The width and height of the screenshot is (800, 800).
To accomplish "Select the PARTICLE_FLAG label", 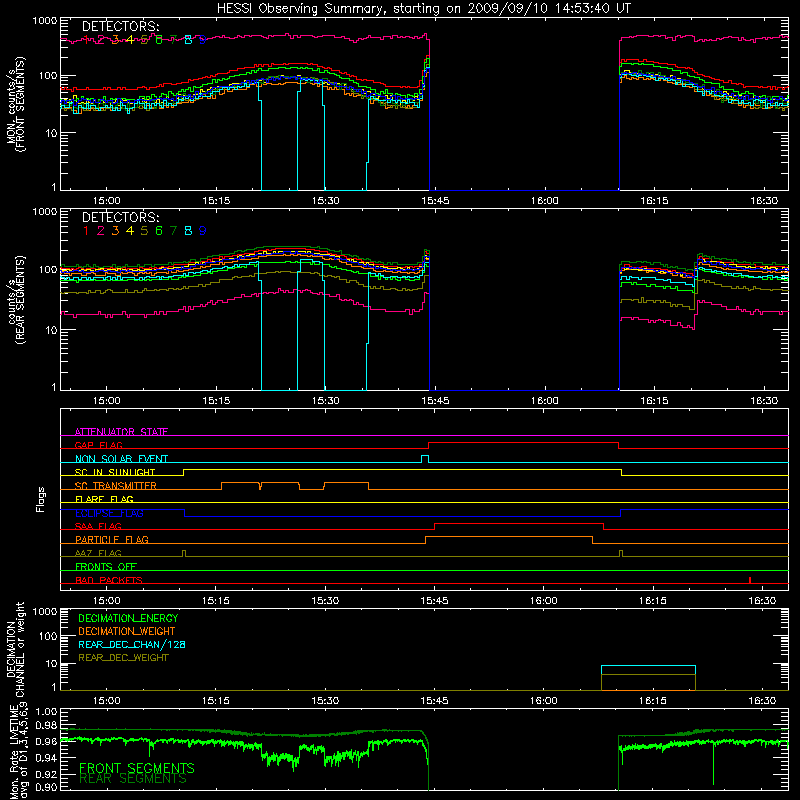I will (112, 539).
